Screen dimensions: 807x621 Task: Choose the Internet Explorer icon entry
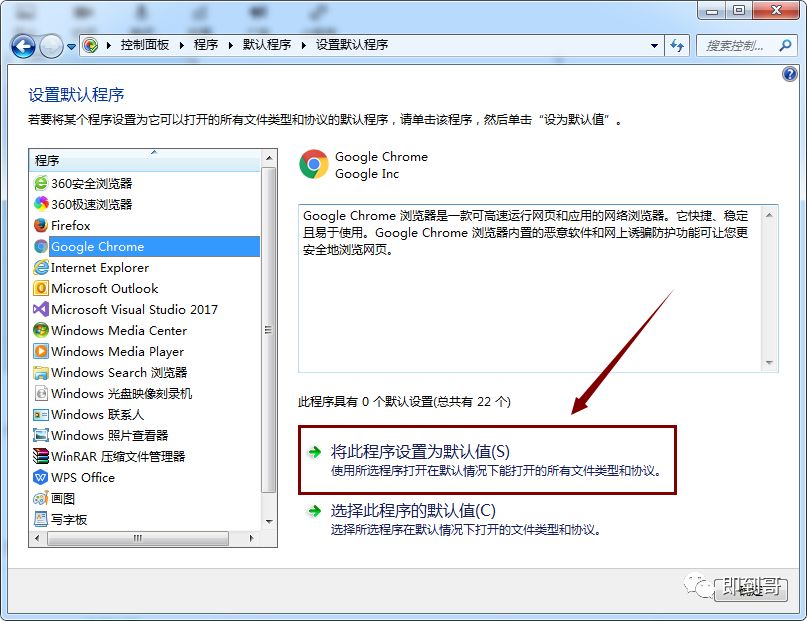[41, 268]
